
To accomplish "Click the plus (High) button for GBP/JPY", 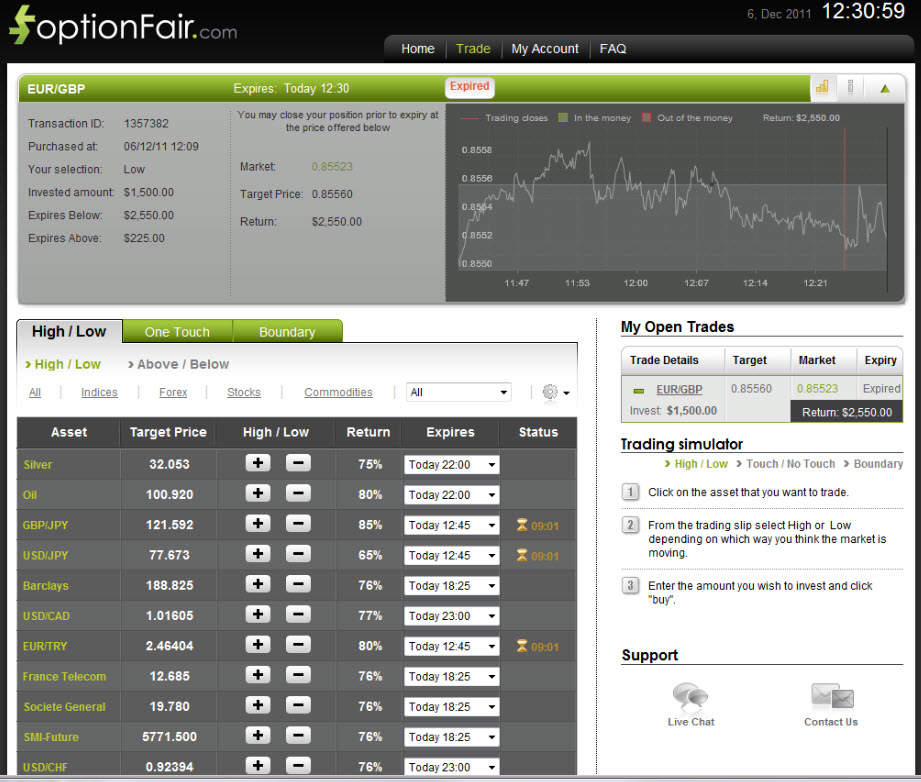I will click(258, 524).
